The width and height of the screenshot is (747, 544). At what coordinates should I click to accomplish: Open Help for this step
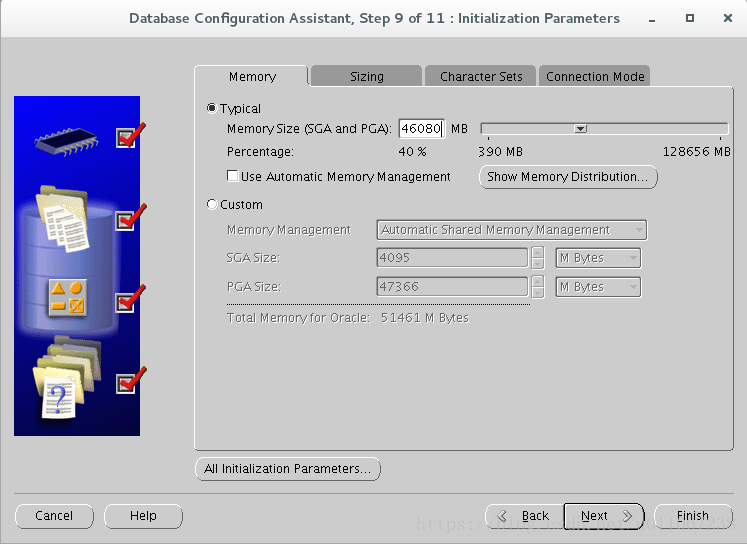(143, 516)
